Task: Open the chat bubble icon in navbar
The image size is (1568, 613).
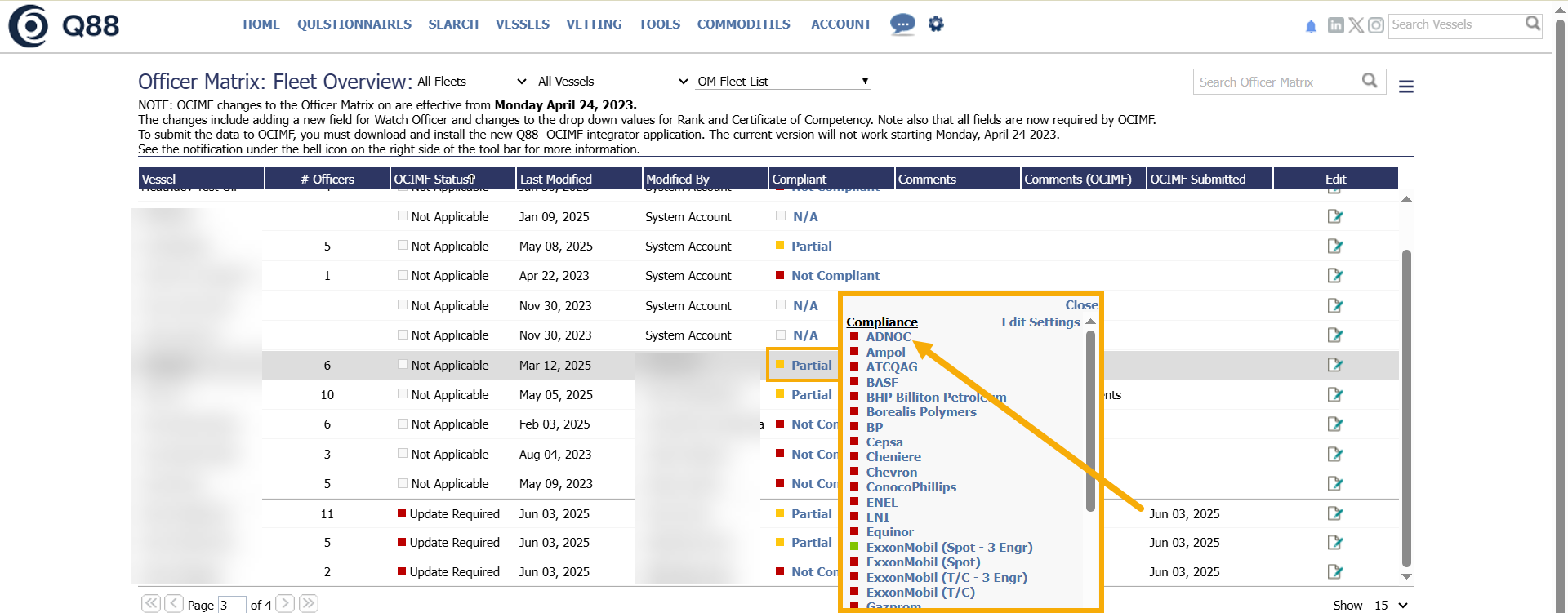Action: [902, 24]
